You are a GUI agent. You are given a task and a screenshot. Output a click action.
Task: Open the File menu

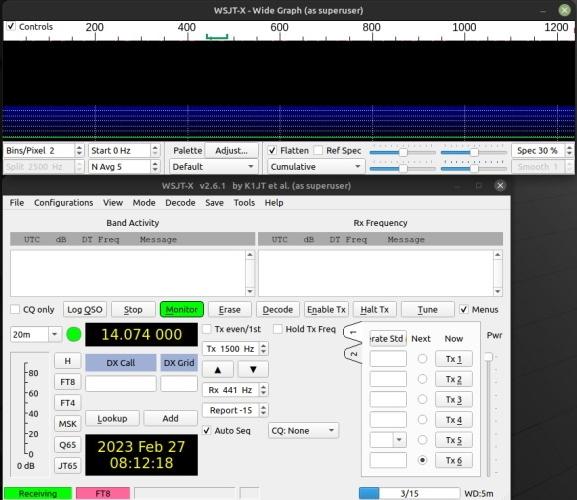17,203
